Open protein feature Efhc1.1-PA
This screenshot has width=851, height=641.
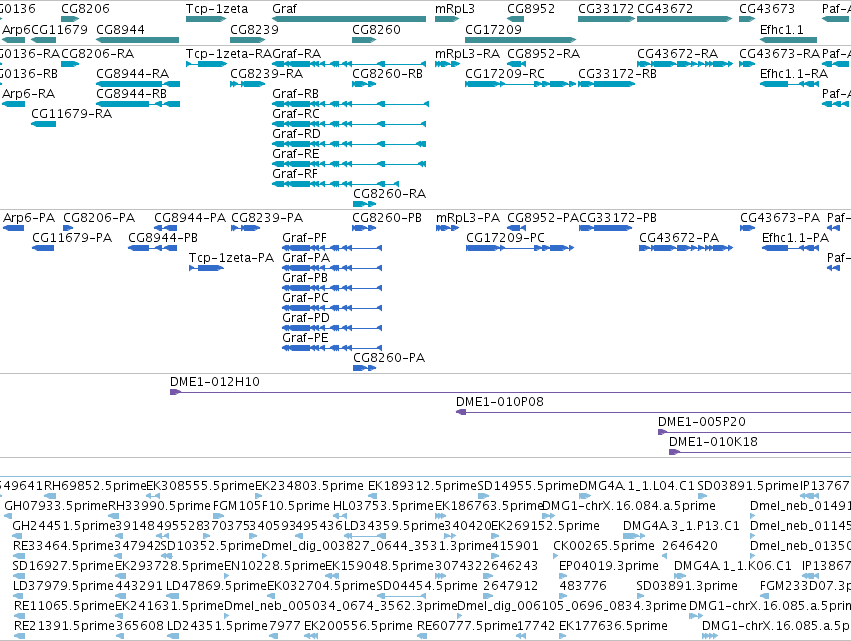(791, 248)
